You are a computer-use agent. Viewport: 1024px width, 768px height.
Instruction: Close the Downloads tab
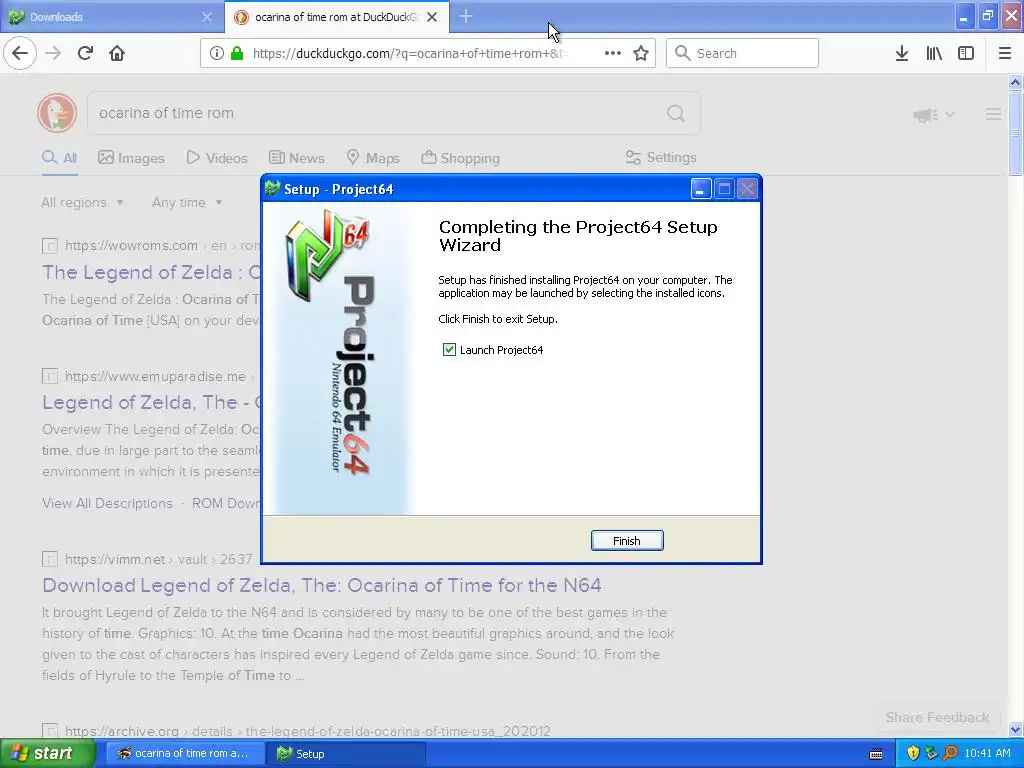point(207,17)
